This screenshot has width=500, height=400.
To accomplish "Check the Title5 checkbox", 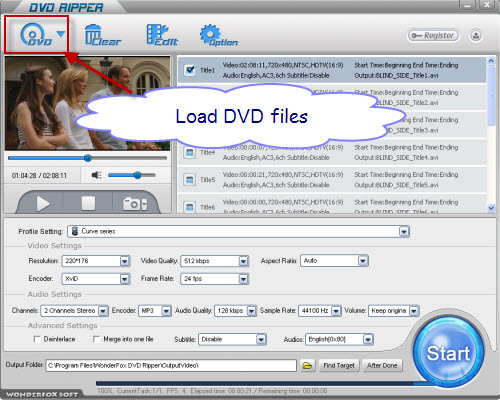I will 190,180.
